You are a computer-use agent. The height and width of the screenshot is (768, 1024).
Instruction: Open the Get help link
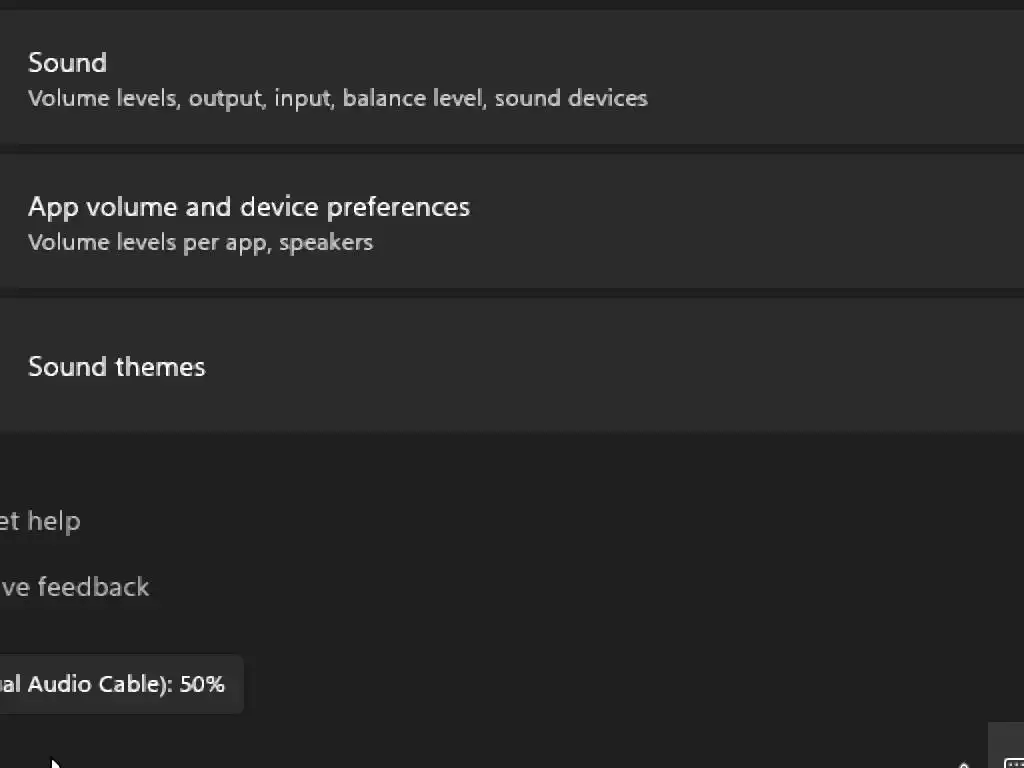pyautogui.click(x=38, y=521)
